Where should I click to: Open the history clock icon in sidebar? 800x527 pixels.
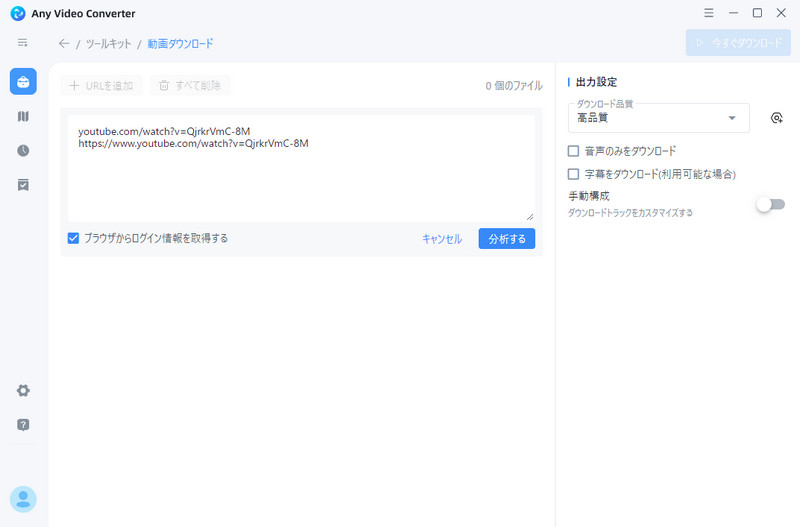tap(23, 150)
